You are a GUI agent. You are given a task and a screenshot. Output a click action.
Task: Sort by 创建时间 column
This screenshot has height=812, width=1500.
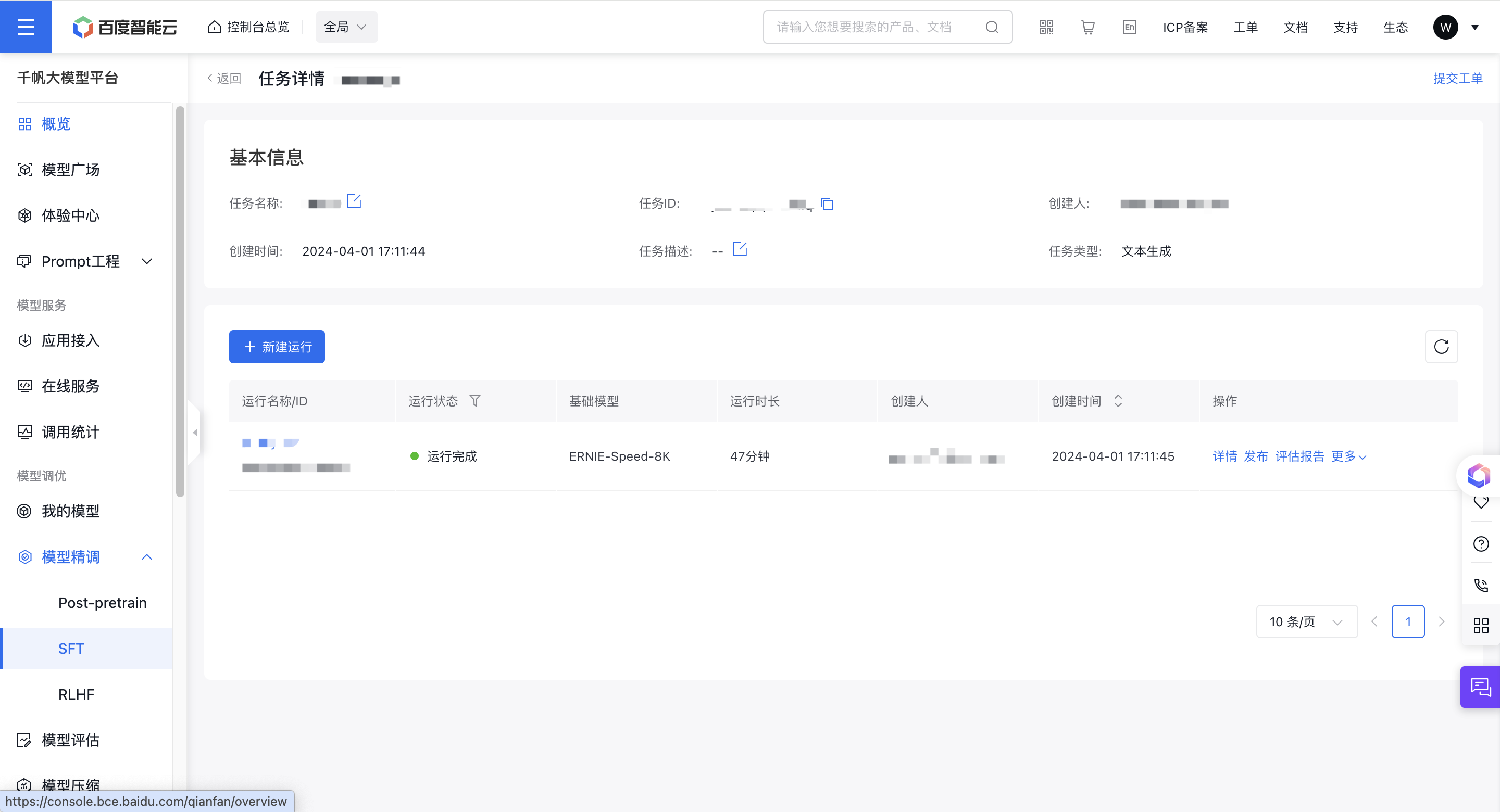coord(1117,400)
